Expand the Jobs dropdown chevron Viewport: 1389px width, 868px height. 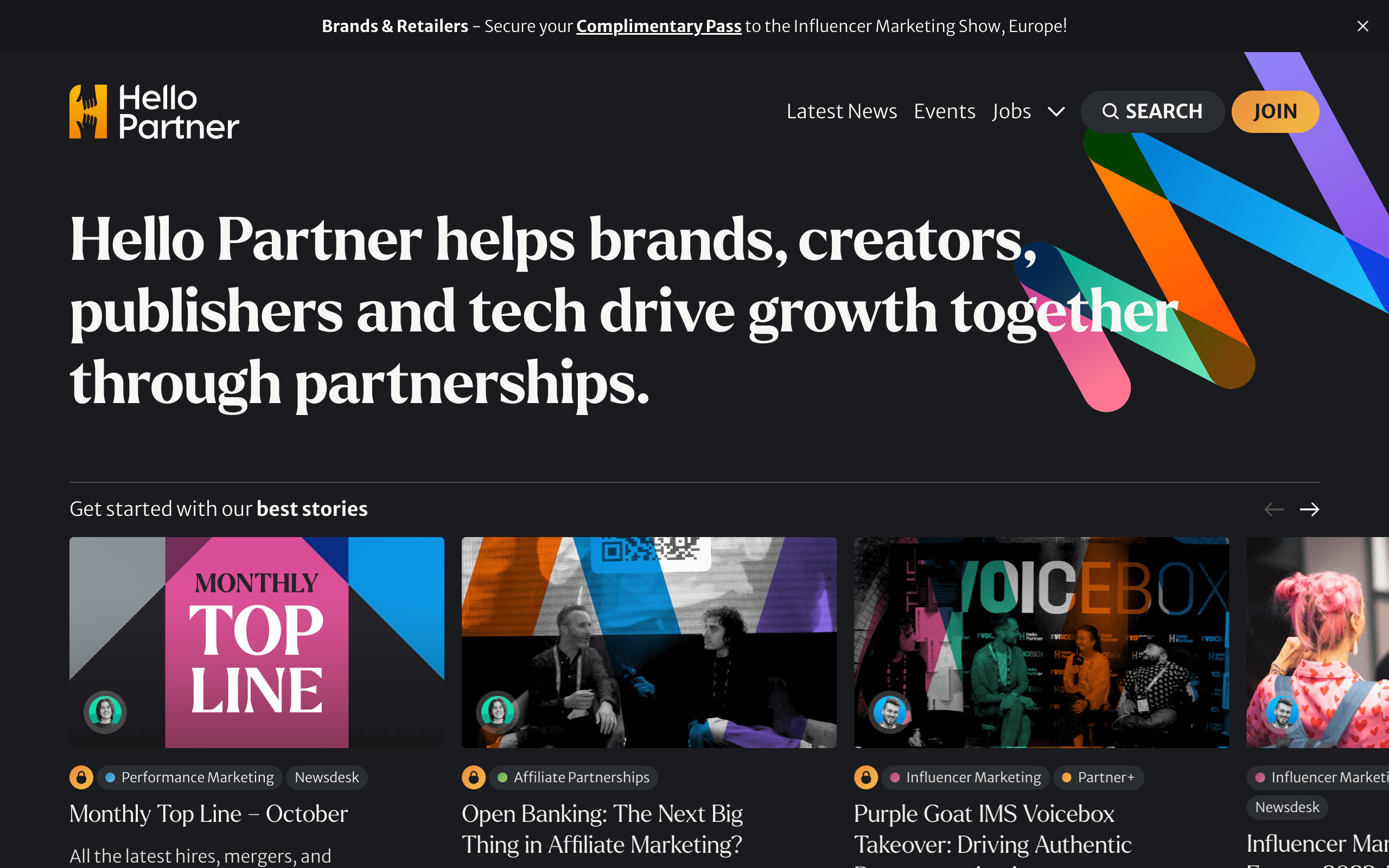click(x=1056, y=111)
